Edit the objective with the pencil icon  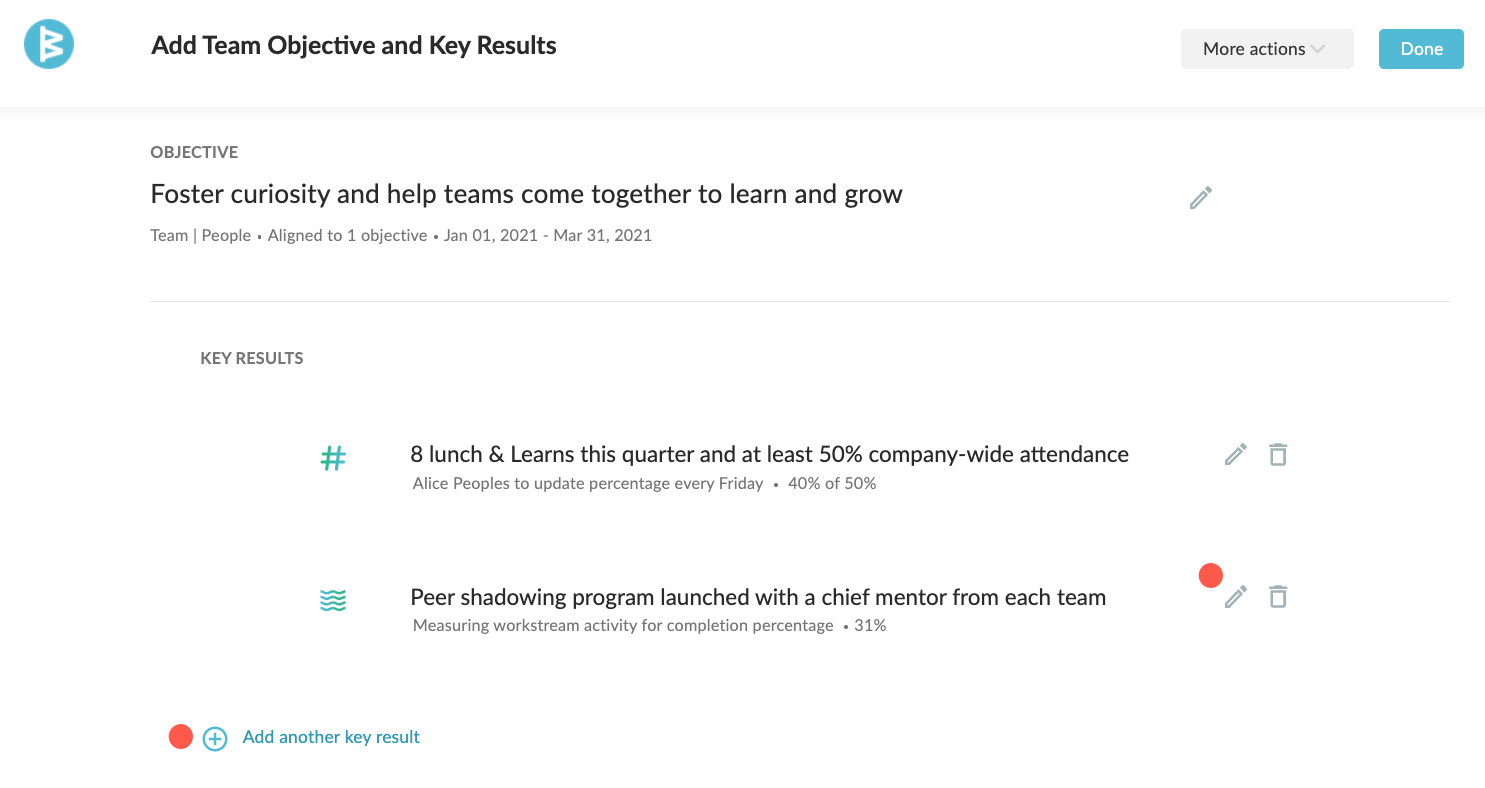point(1201,198)
